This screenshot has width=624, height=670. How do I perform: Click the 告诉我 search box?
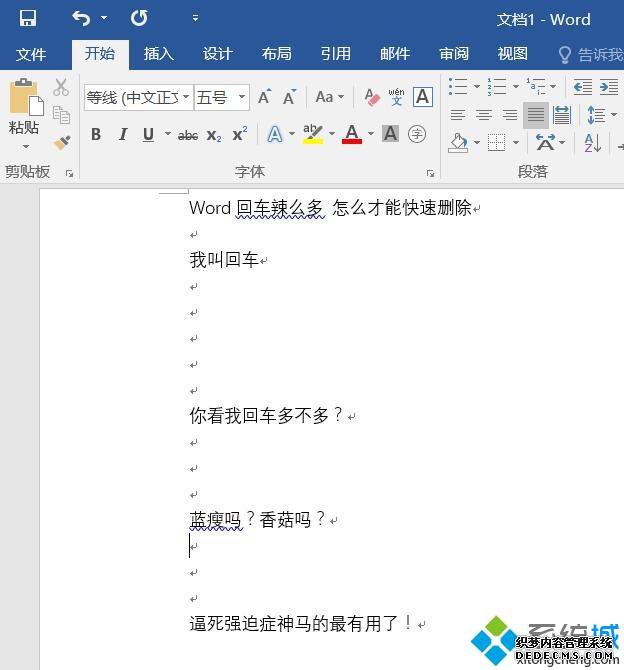(x=591, y=55)
